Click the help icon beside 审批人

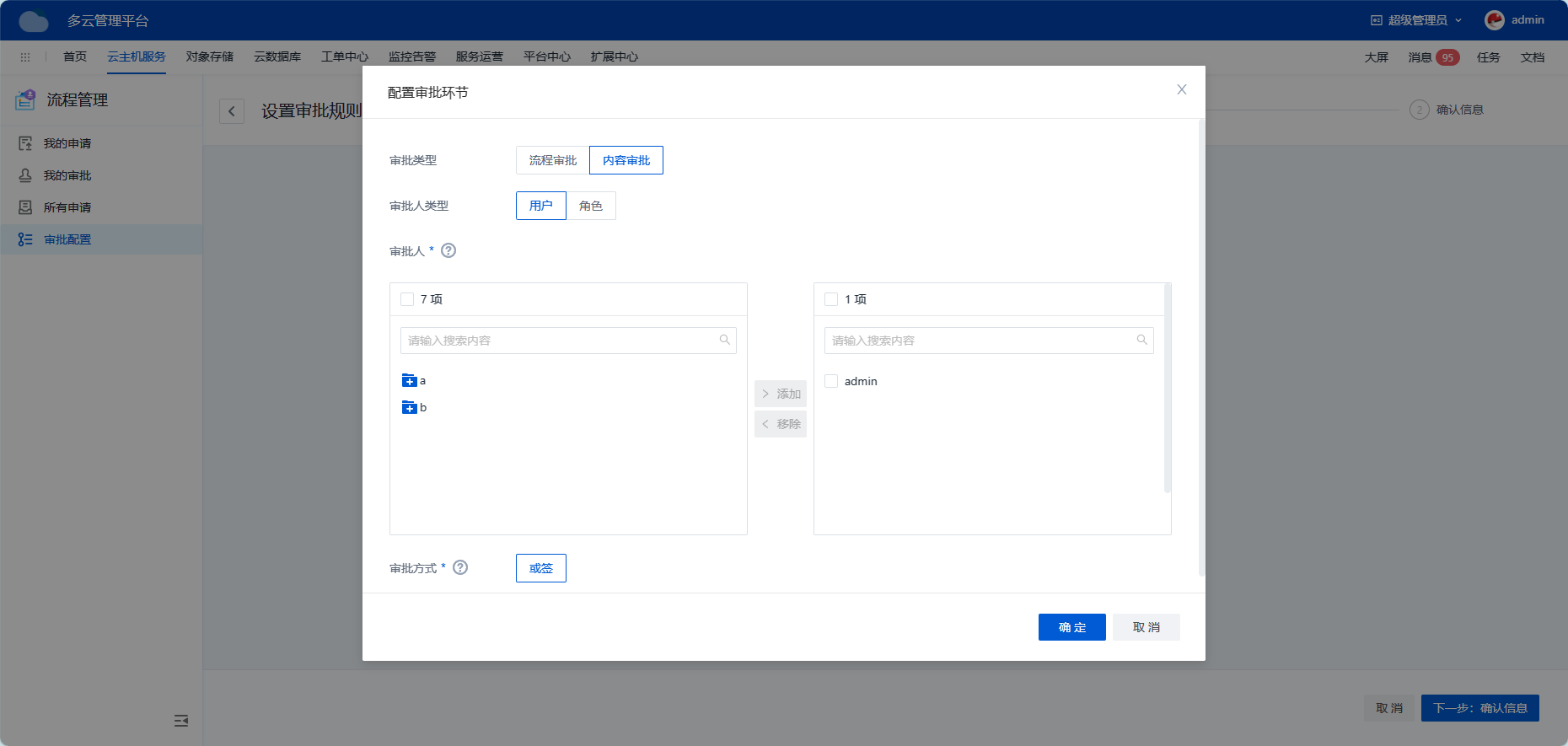[x=448, y=250]
